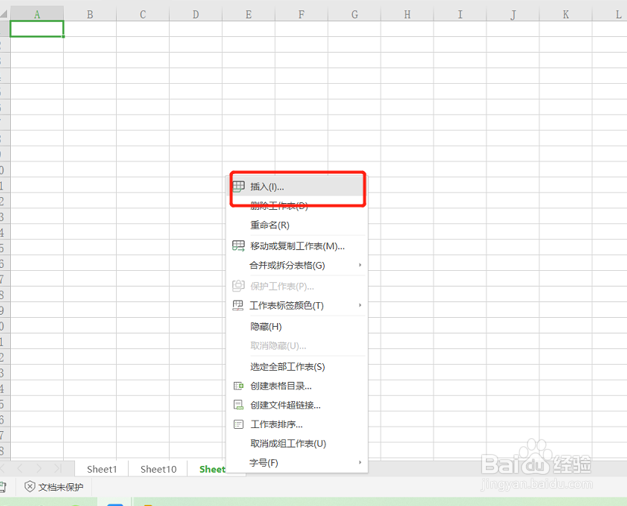Switch to the Sheet10 tab

point(158,469)
